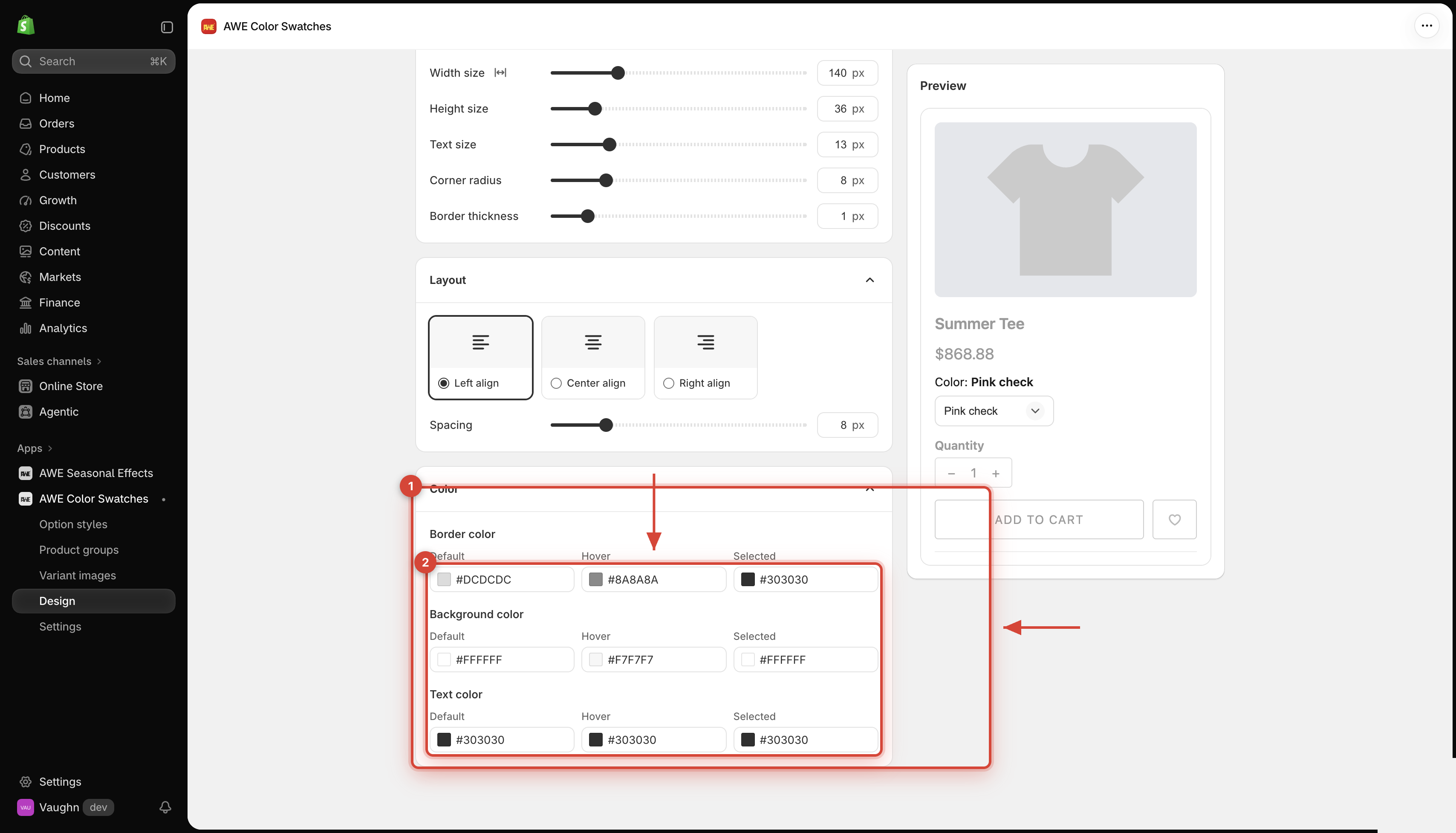The height and width of the screenshot is (833, 1456).
Task: Click the notification bell icon
Action: [x=165, y=807]
